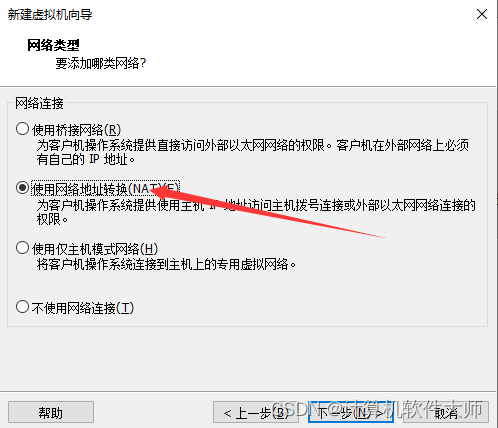Click the 网络类型 bold heading
Viewport: 498px width, 428px height.
coord(53,45)
